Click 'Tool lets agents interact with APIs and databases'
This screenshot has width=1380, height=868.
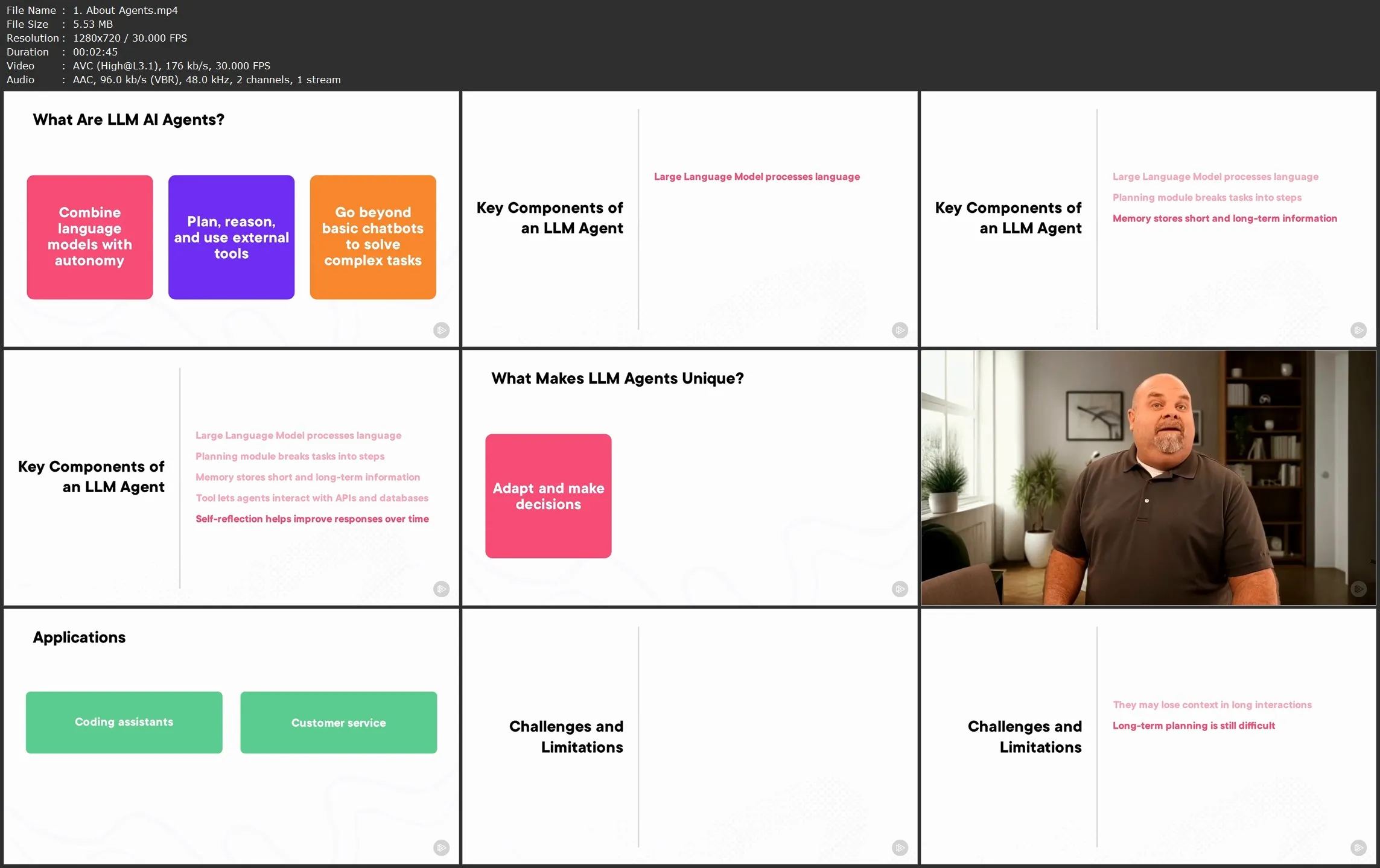coord(312,498)
